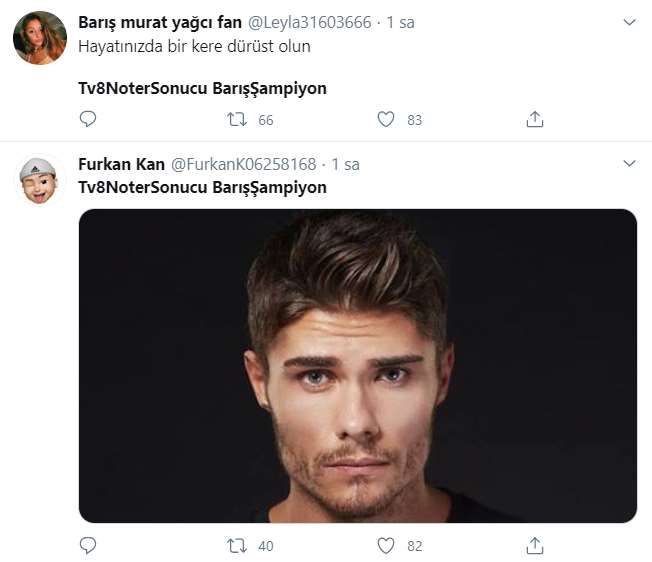Share the Barış murat yağcı fan tweet
652x562 pixels.
coord(535,119)
